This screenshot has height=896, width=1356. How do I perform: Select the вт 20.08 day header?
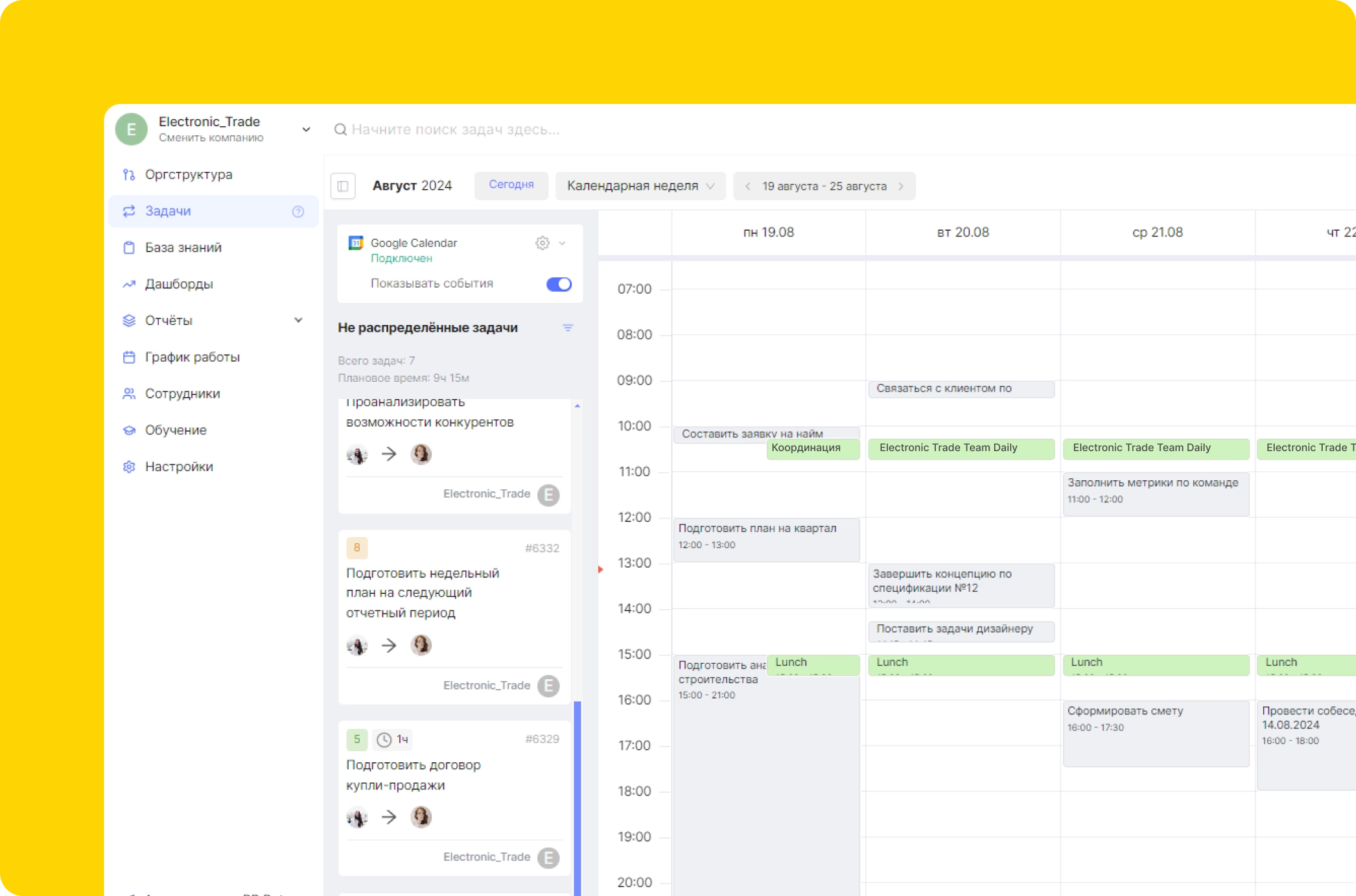coord(963,233)
